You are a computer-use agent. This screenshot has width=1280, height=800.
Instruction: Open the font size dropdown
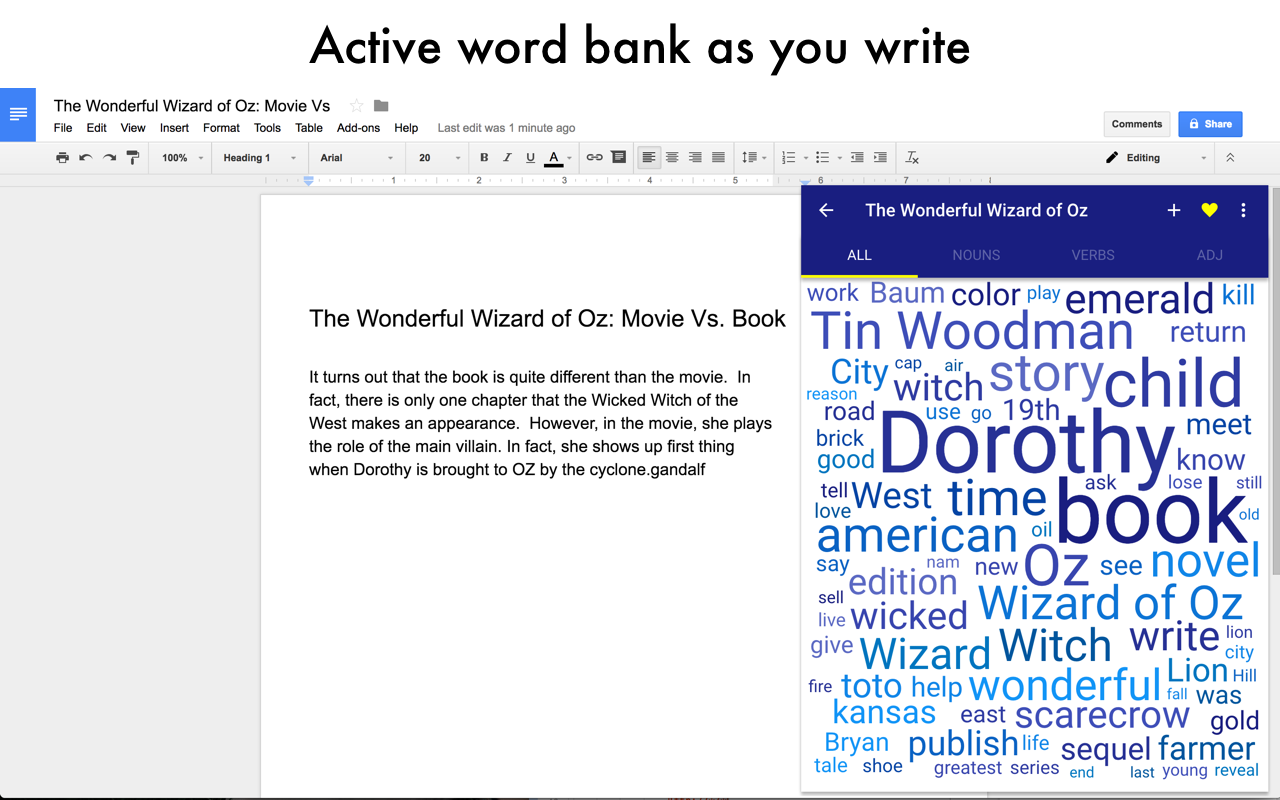(x=437, y=157)
